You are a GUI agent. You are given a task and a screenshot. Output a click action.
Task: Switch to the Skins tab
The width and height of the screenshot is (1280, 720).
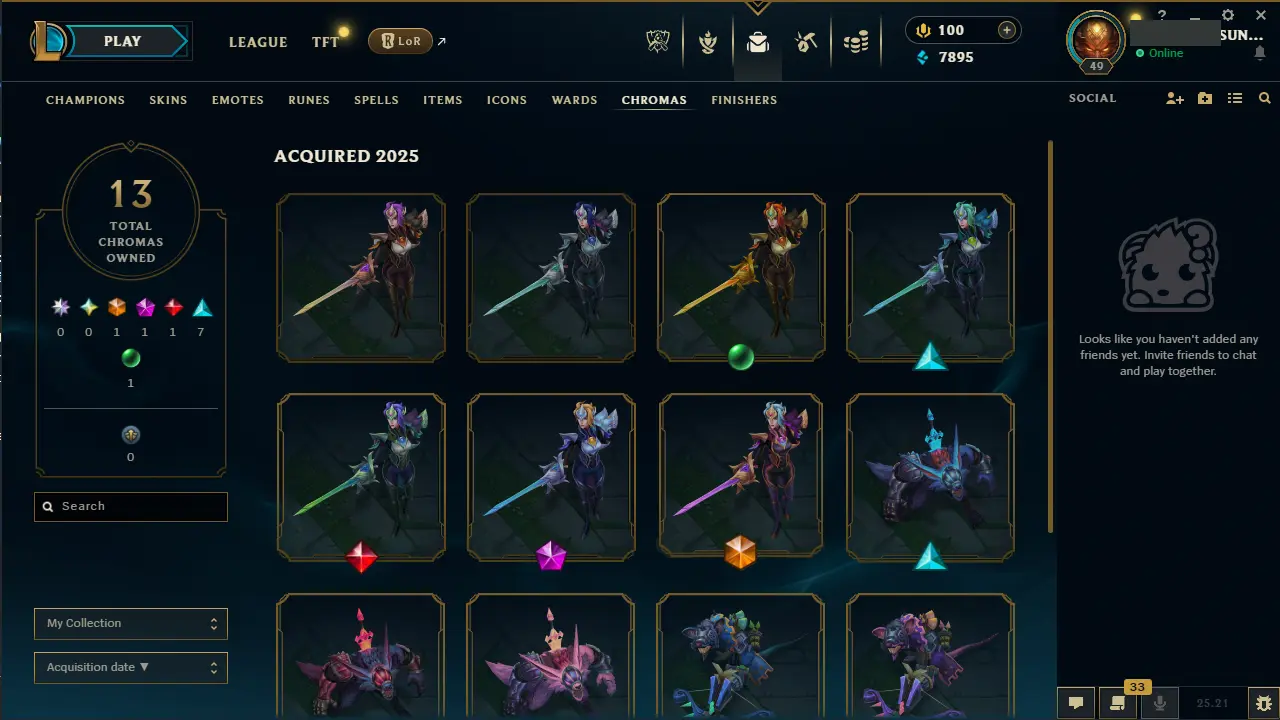coord(168,100)
